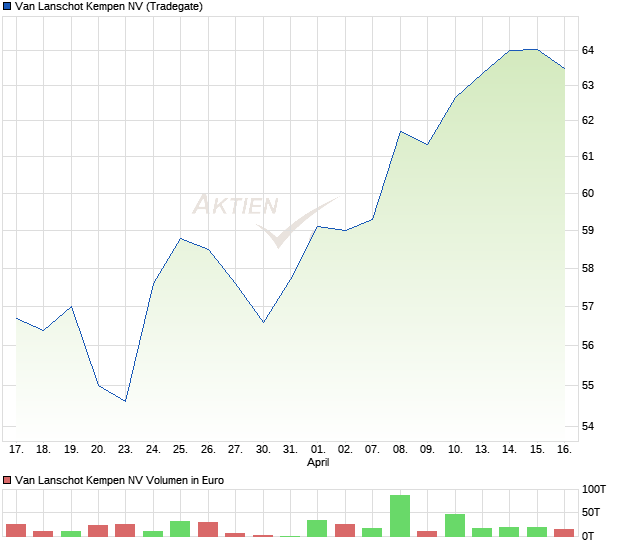Click the '07.' date label on the x-axis

pos(372,450)
